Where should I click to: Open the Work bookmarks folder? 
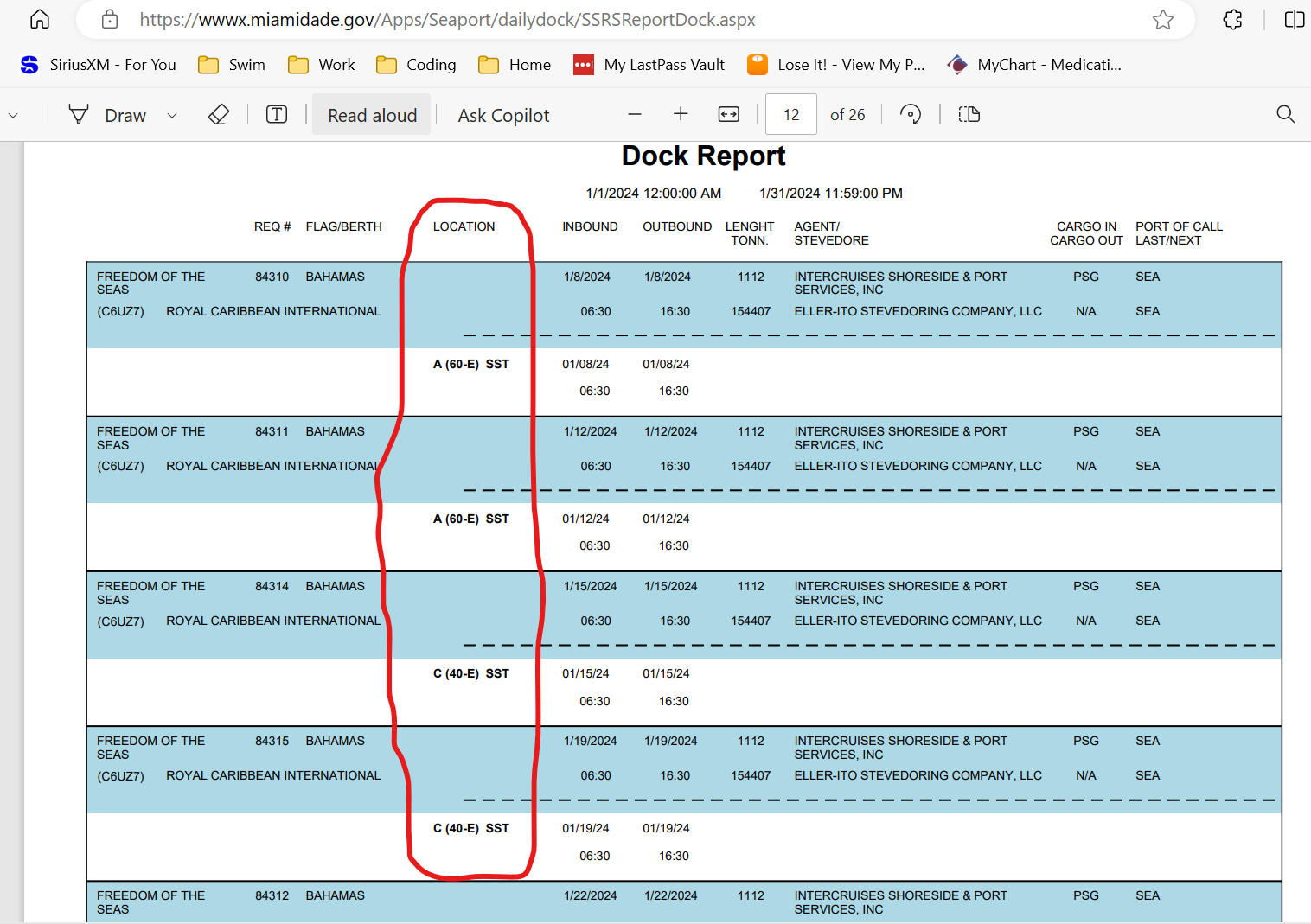pyautogui.click(x=320, y=64)
